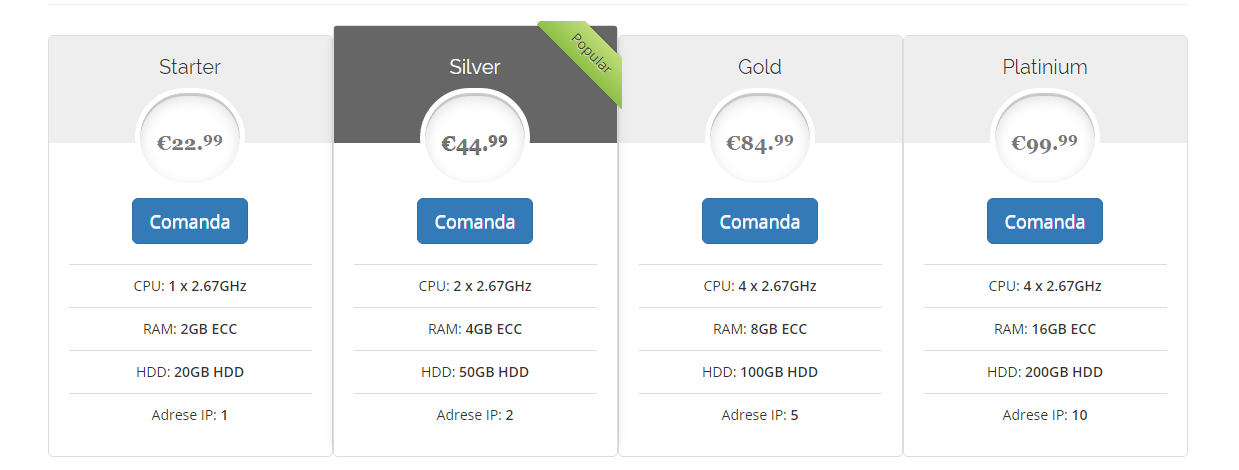Screen dimensions: 1239x470
Task: Click Starter CPU 1 x 2.67GHz row
Action: (x=190, y=286)
